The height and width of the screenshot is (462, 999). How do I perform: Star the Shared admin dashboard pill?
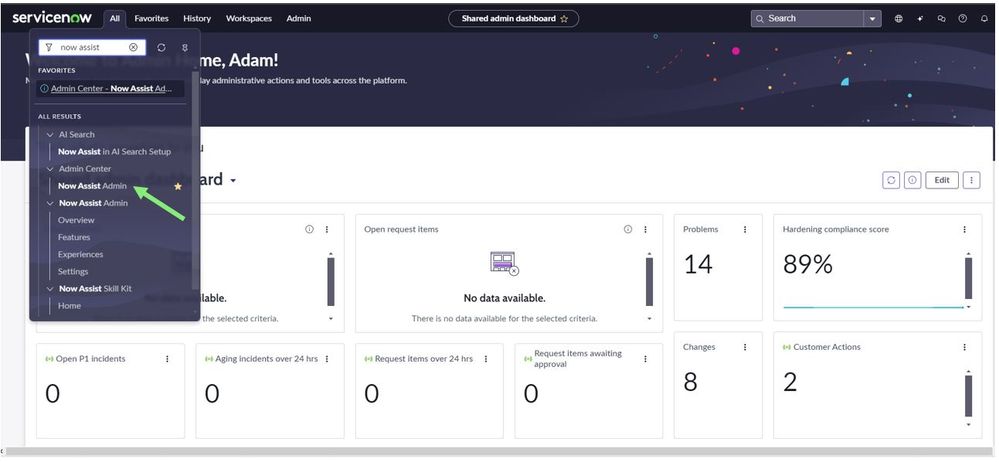point(564,18)
